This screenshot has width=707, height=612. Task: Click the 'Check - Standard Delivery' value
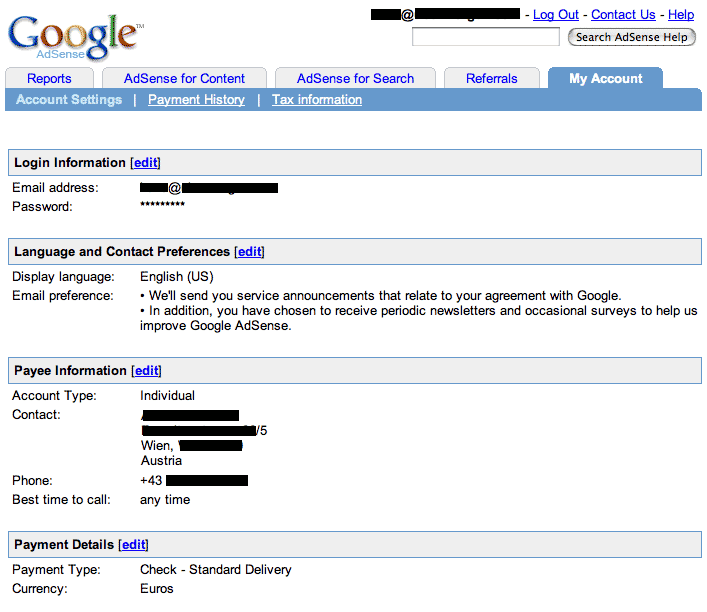pyautogui.click(x=216, y=570)
